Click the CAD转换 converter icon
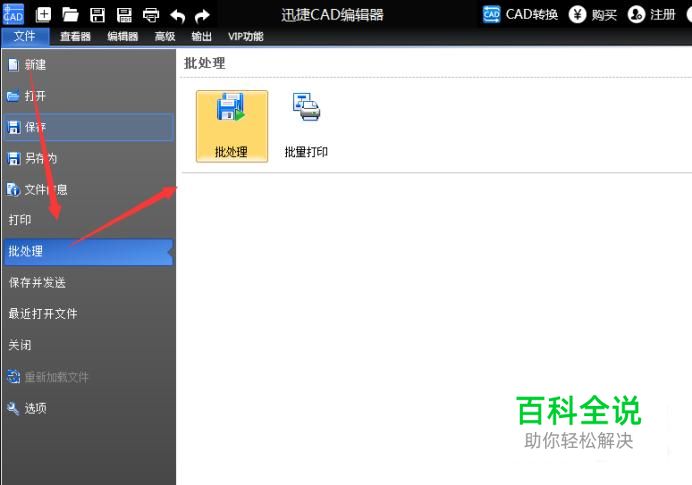The width and height of the screenshot is (692, 485). tap(492, 14)
